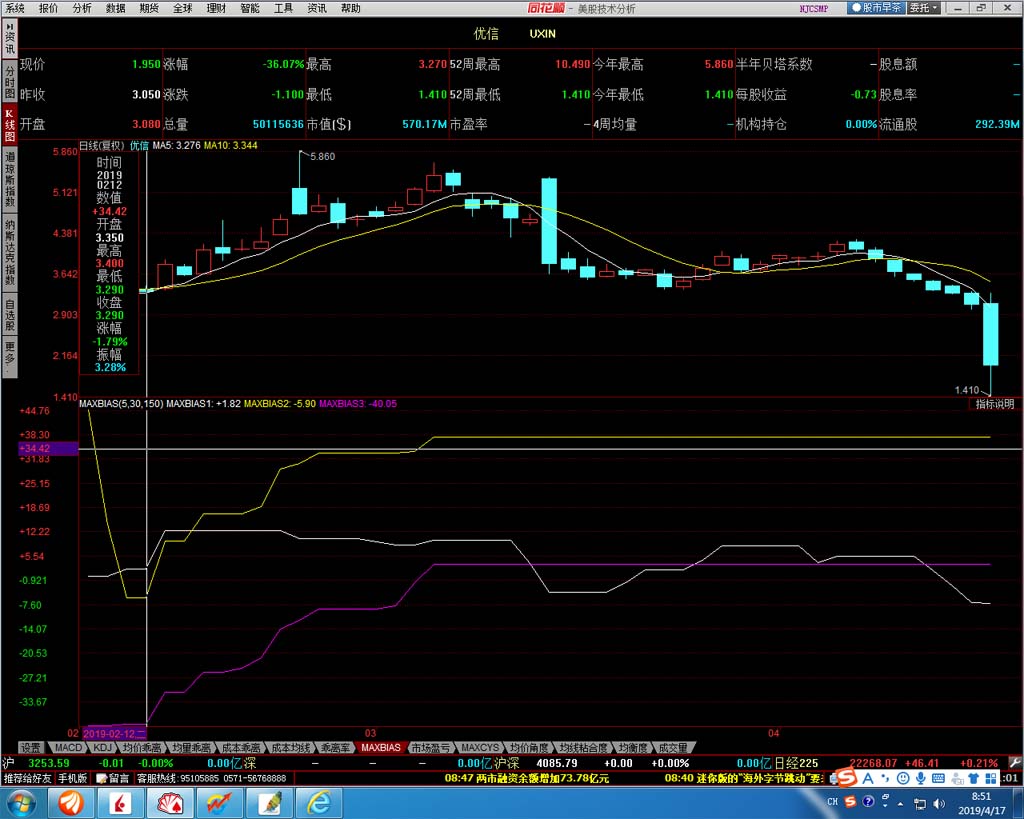Open the 帮助 menu
1024x819 pixels.
351,8
